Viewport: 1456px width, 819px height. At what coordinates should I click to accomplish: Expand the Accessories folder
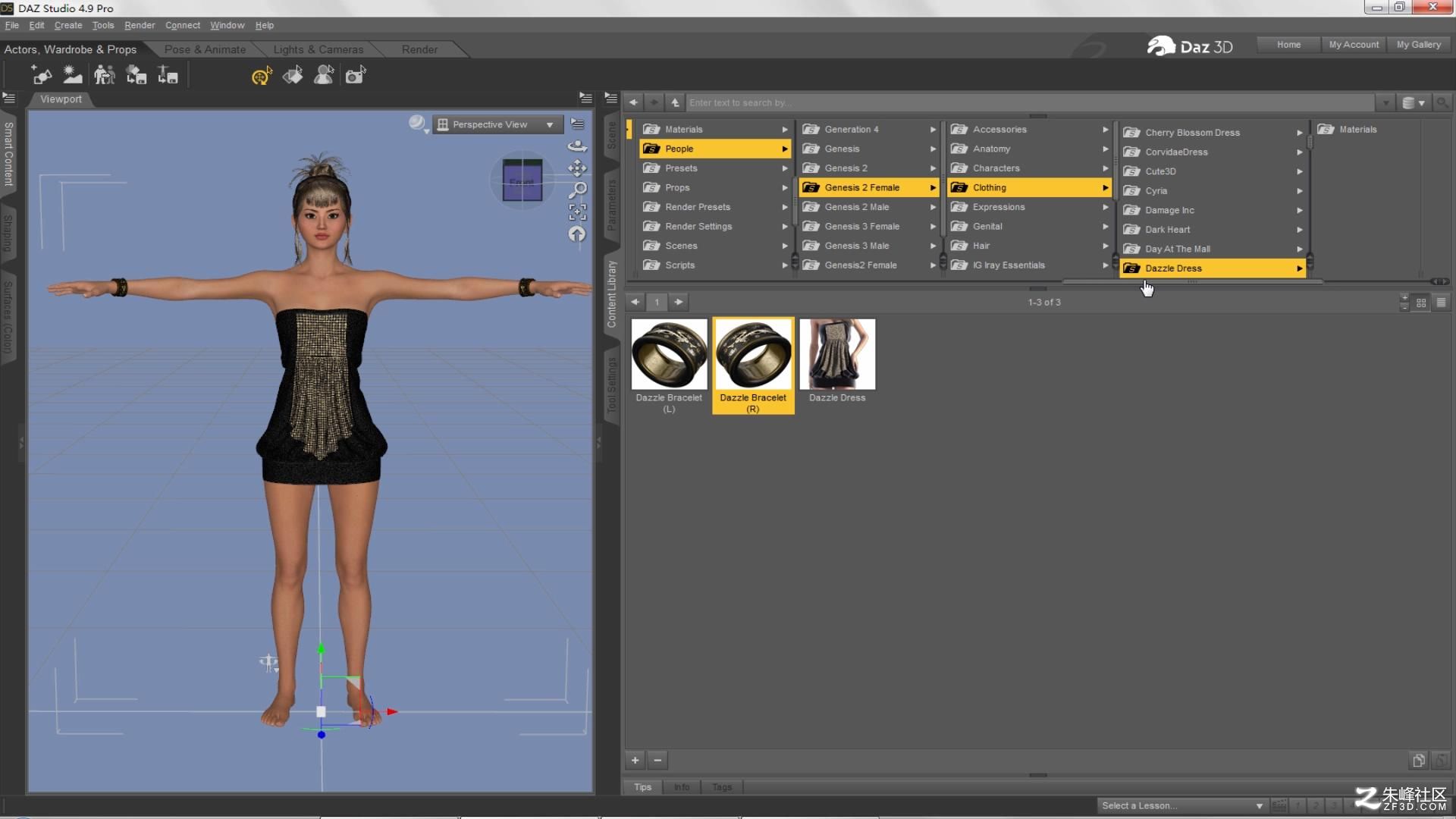click(x=1106, y=130)
